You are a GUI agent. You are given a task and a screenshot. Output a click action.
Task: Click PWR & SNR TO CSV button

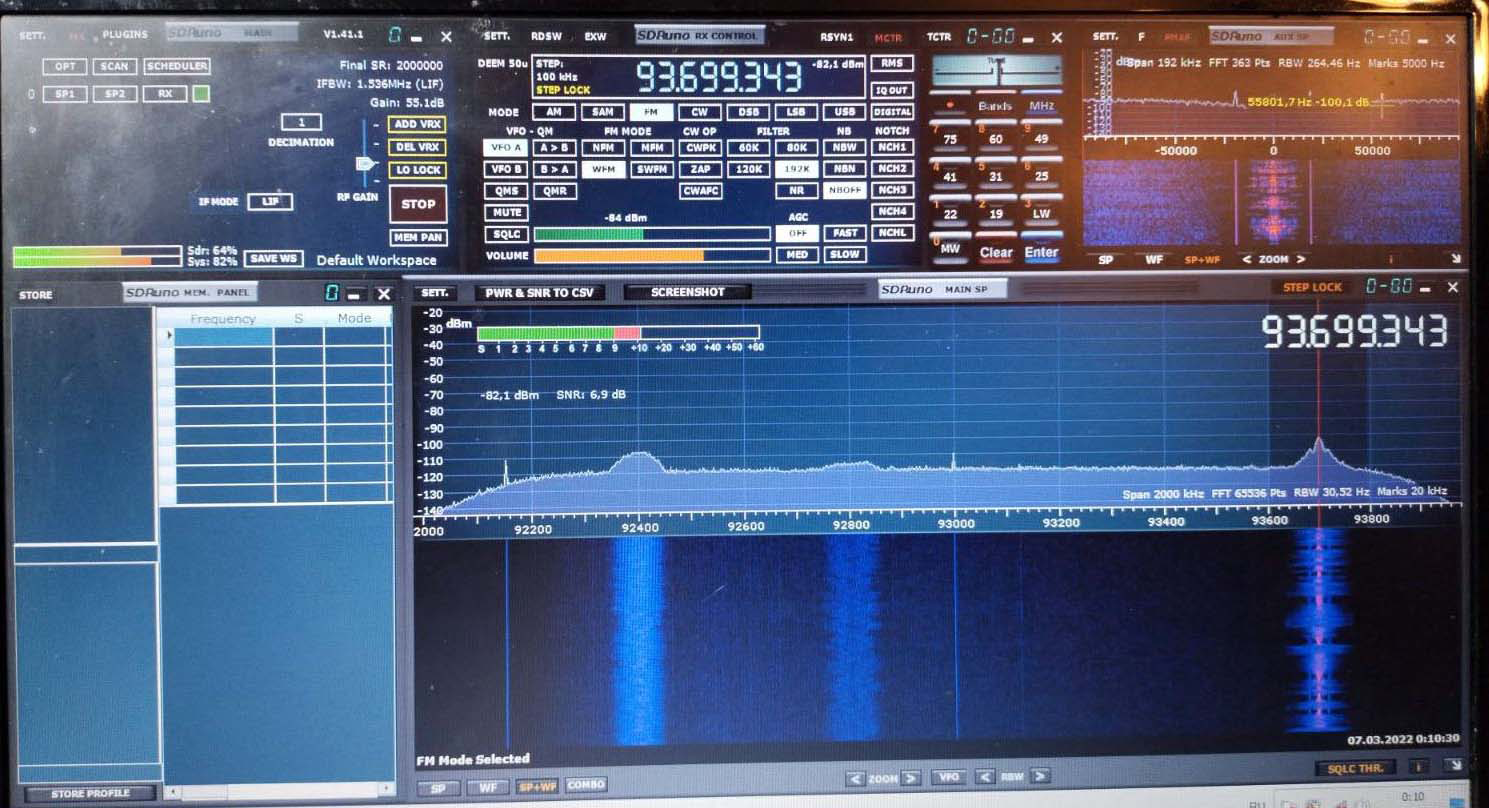(x=539, y=293)
